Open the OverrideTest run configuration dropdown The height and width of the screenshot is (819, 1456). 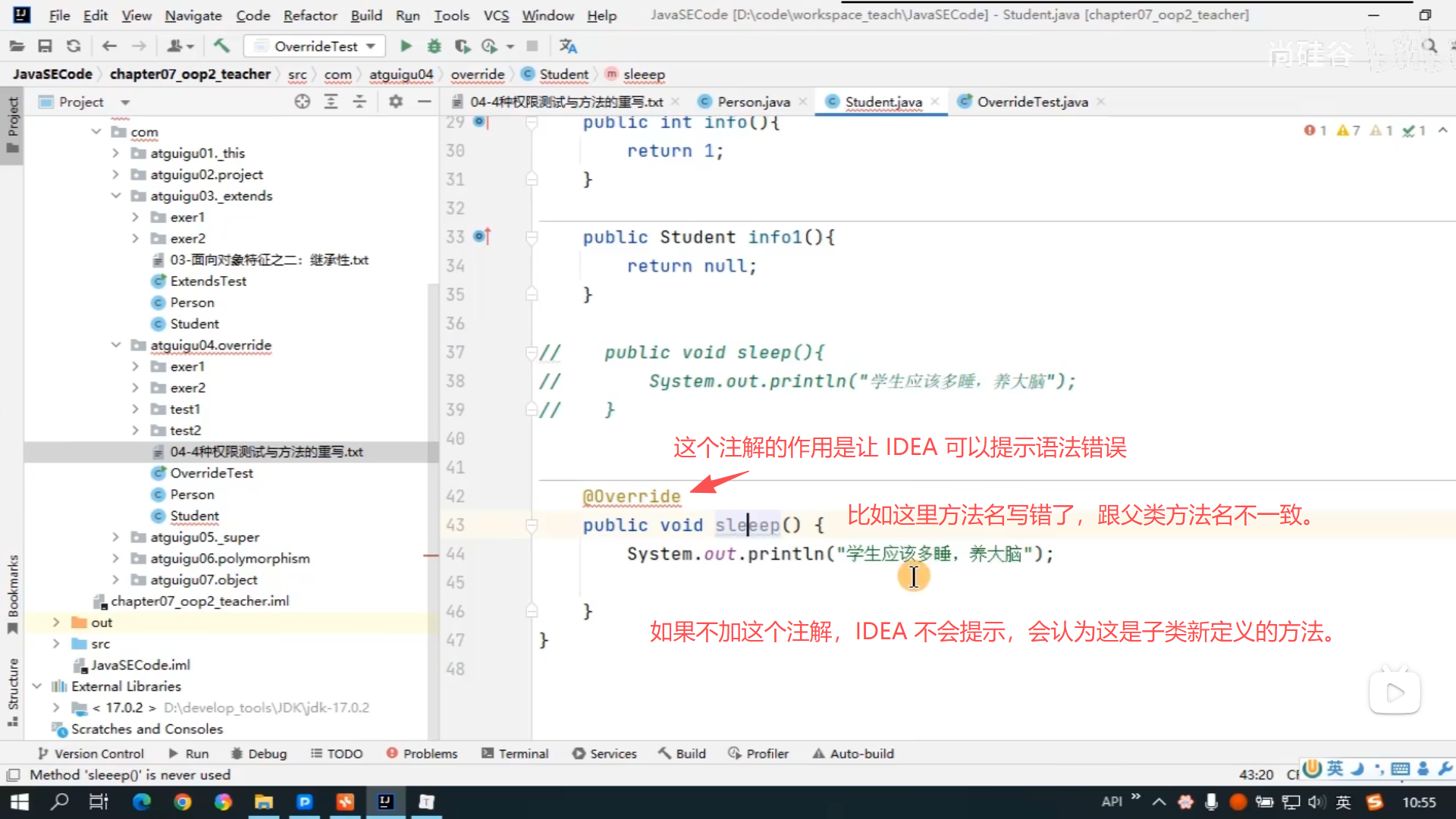tap(315, 46)
